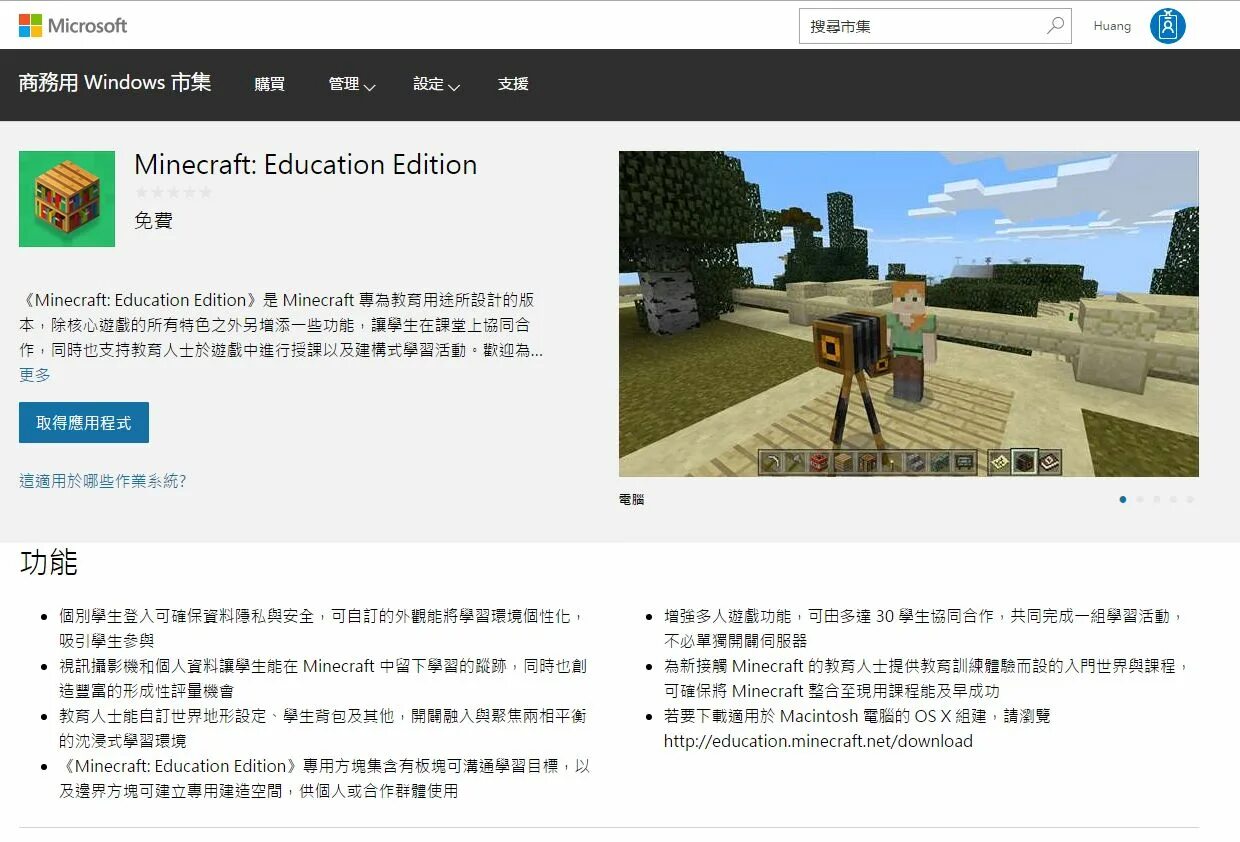Click the 功能 section heading

48,563
